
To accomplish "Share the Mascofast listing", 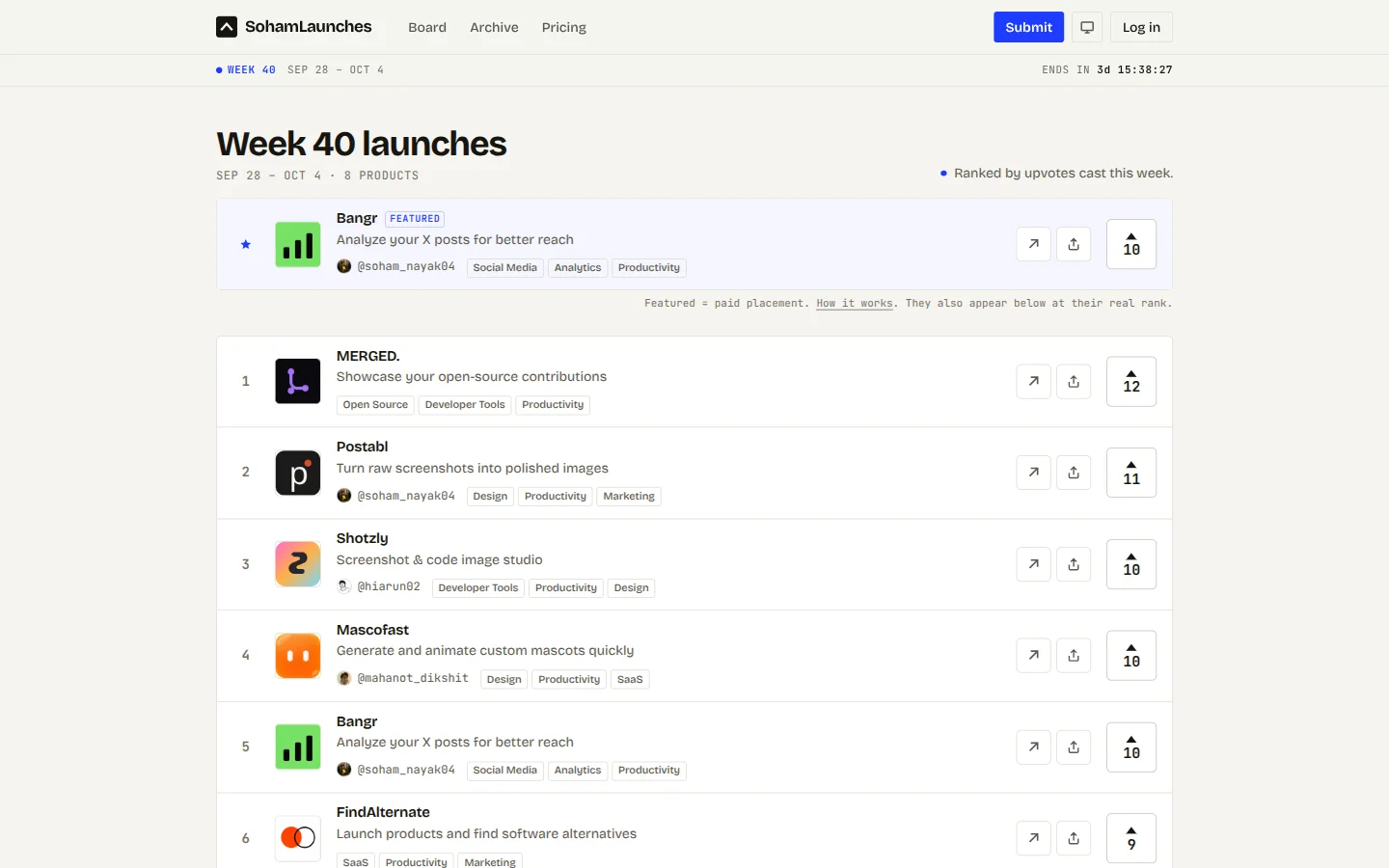I will pyautogui.click(x=1074, y=656).
